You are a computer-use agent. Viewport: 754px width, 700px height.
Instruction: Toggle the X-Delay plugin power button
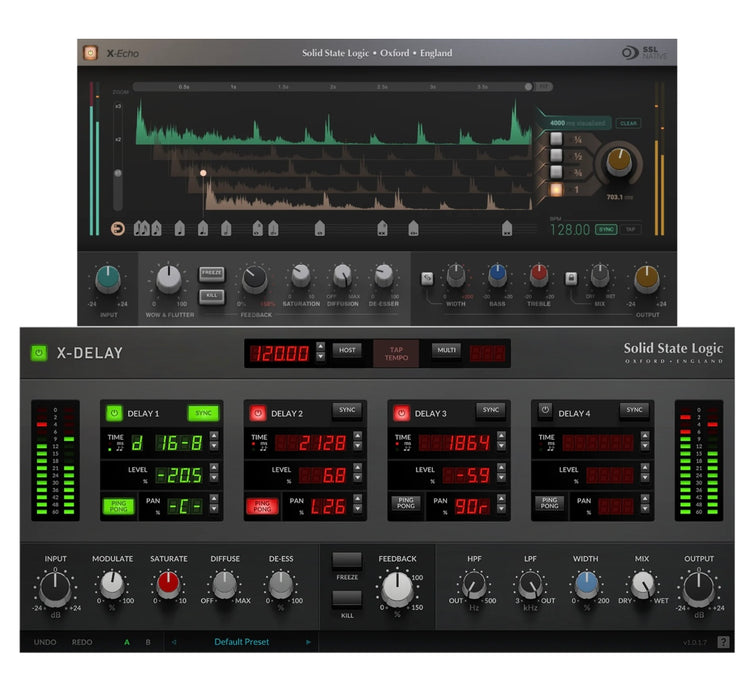pos(39,353)
